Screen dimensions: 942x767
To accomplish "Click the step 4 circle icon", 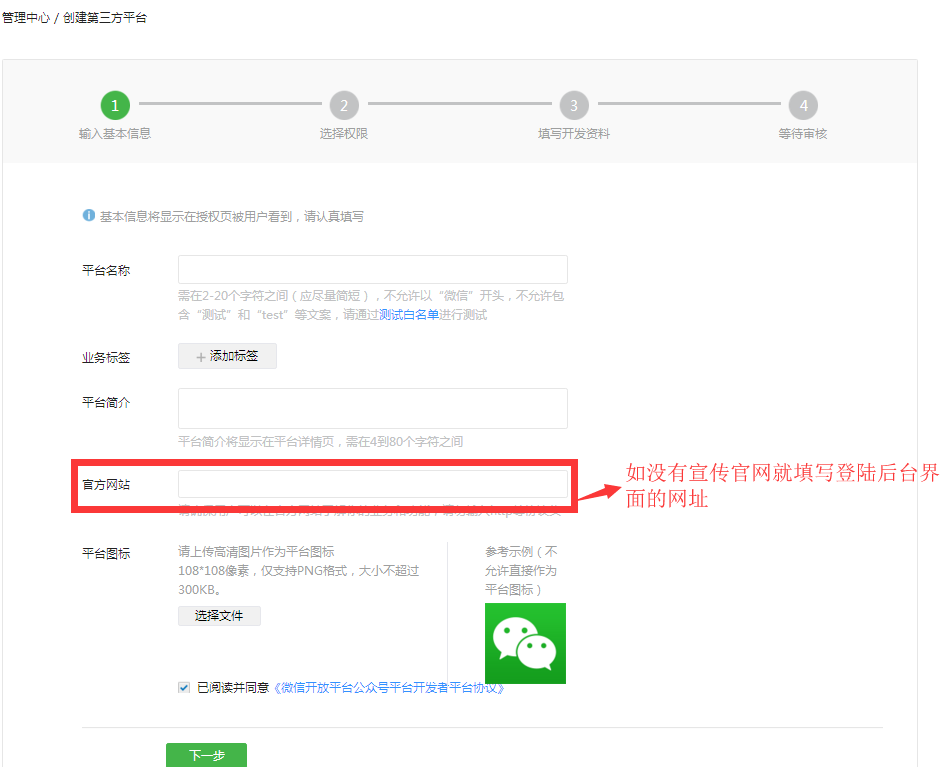I will tap(802, 105).
